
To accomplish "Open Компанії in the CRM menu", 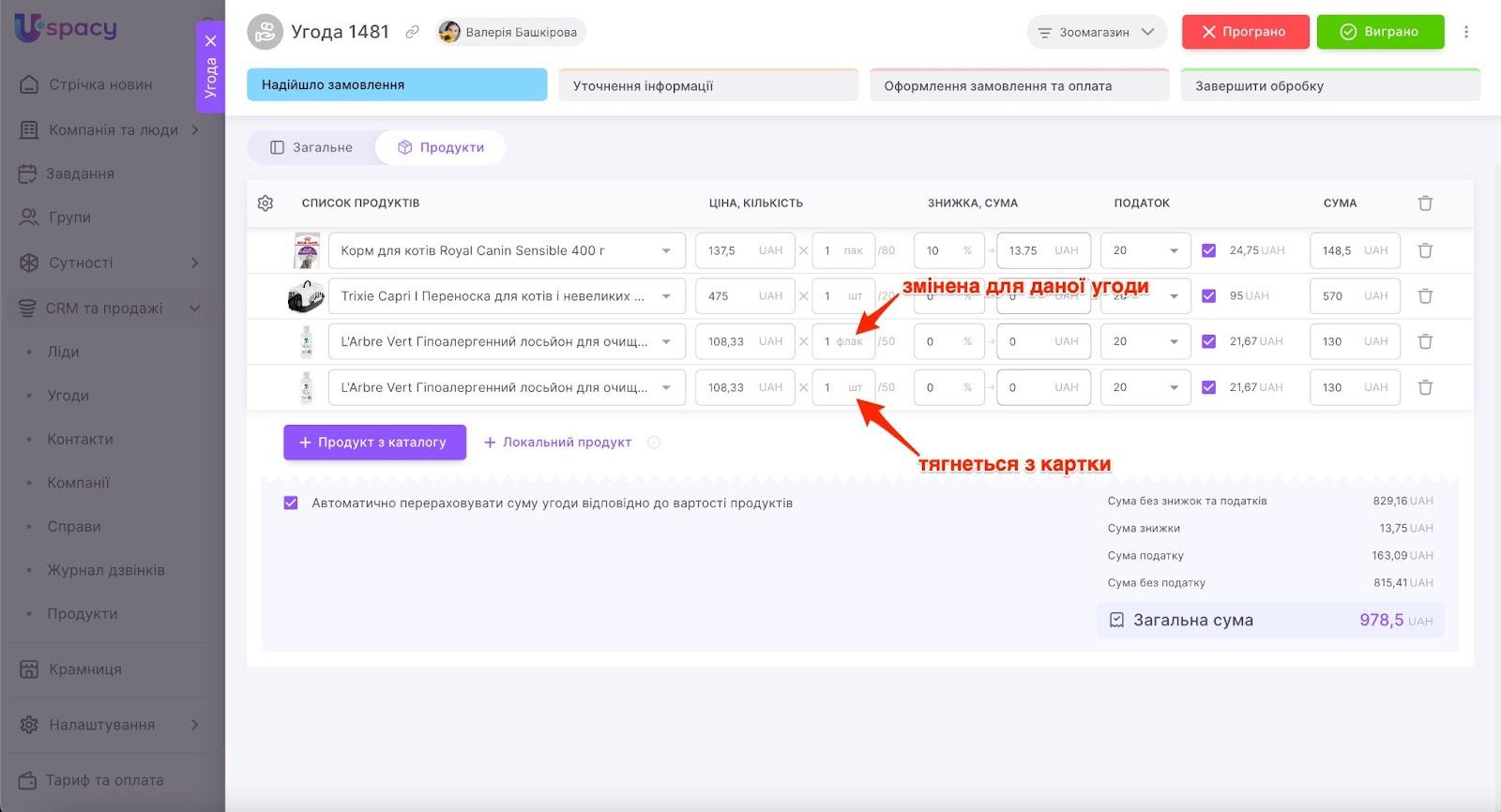I will 79,483.
